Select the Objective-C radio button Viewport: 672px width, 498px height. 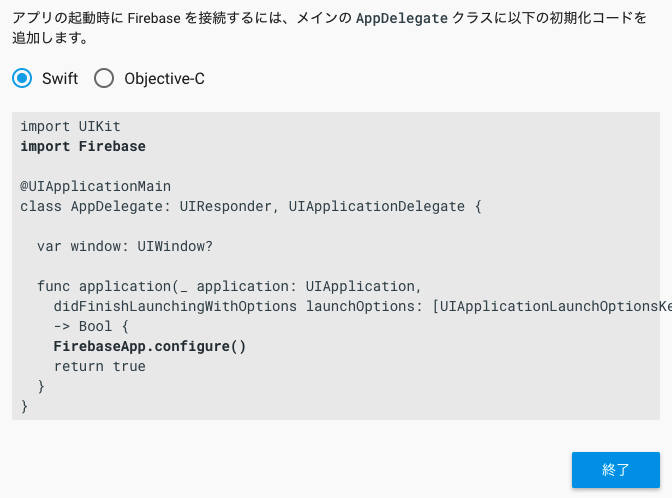[104, 78]
